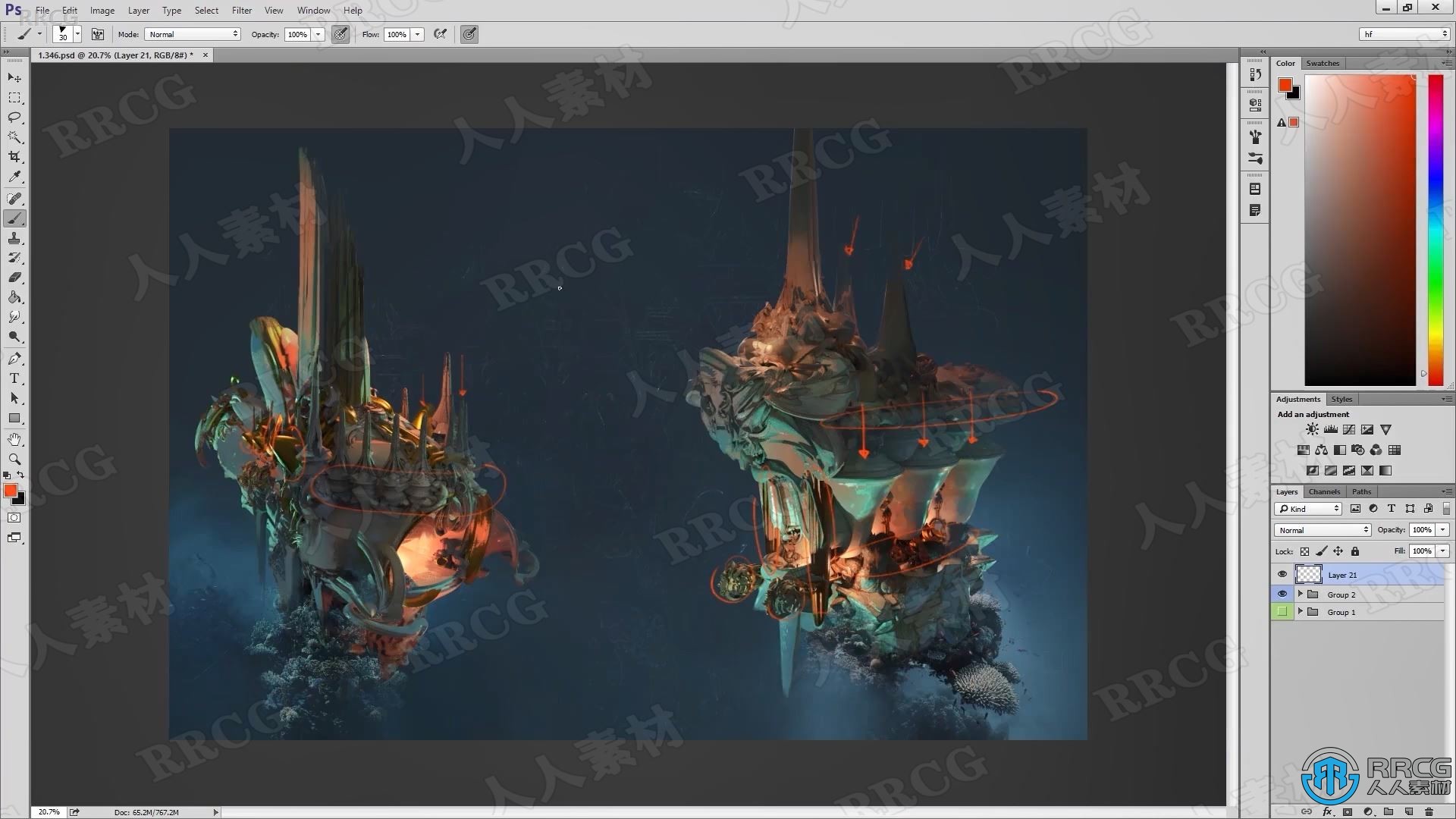1456x819 pixels.
Task: Select the Rectangle shape tool
Action: coord(14,418)
